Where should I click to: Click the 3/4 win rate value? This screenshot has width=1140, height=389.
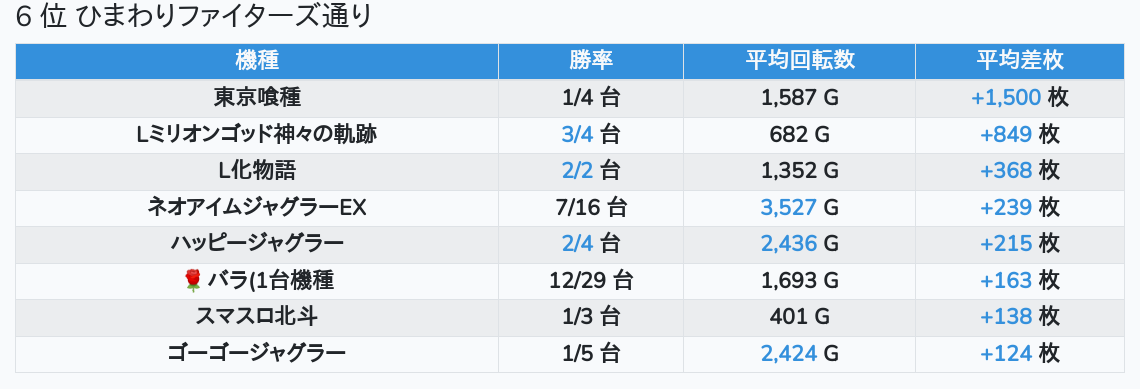click(577, 135)
